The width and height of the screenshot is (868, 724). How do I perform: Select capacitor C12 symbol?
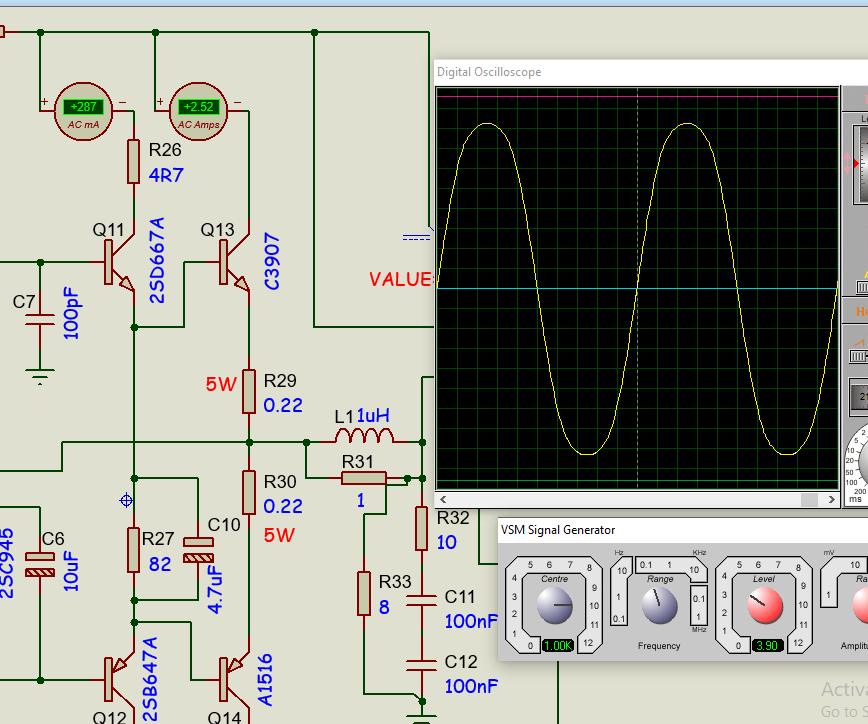(x=421, y=665)
